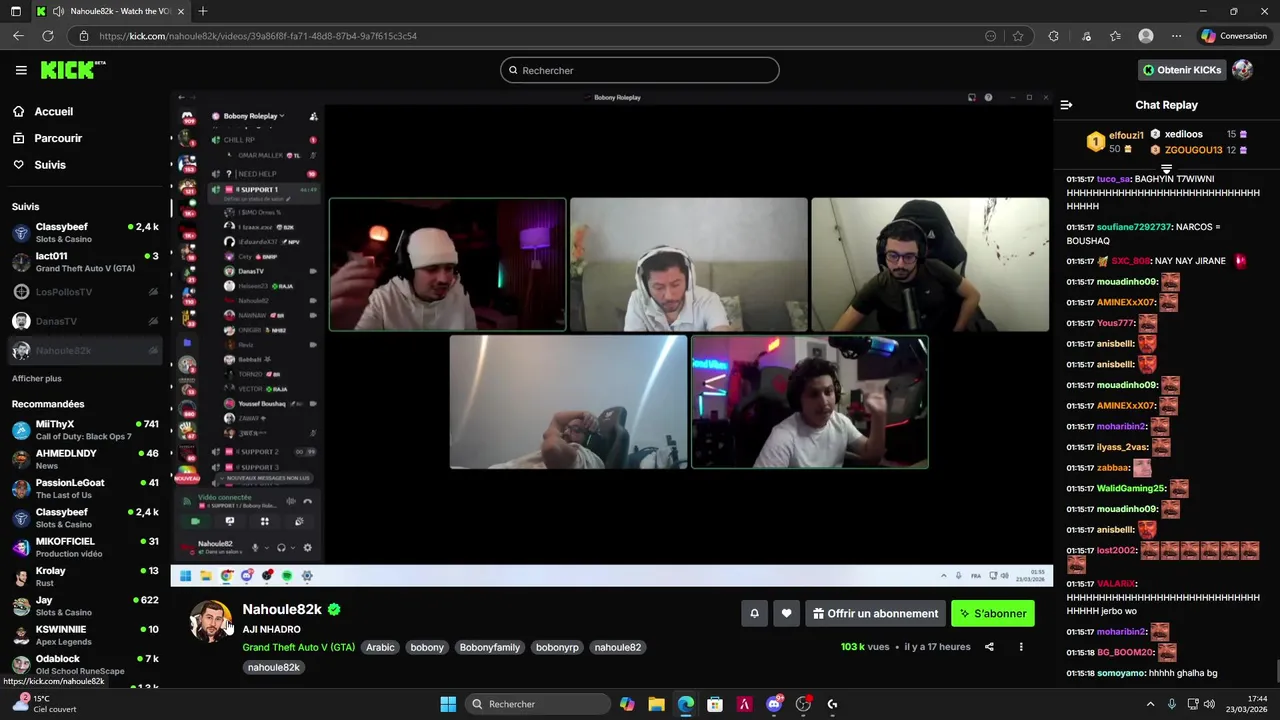Select the Arabic tag
This screenshot has height=720, width=1280.
point(380,647)
